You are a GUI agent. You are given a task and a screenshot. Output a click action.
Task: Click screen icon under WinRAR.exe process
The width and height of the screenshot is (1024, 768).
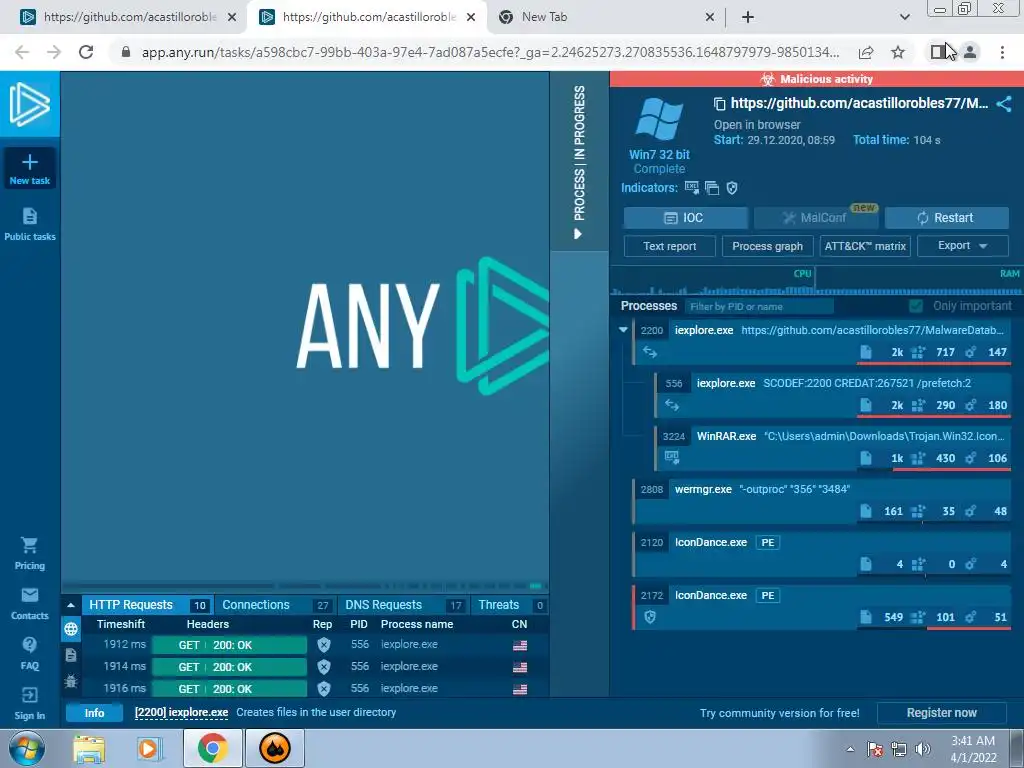[x=671, y=457]
